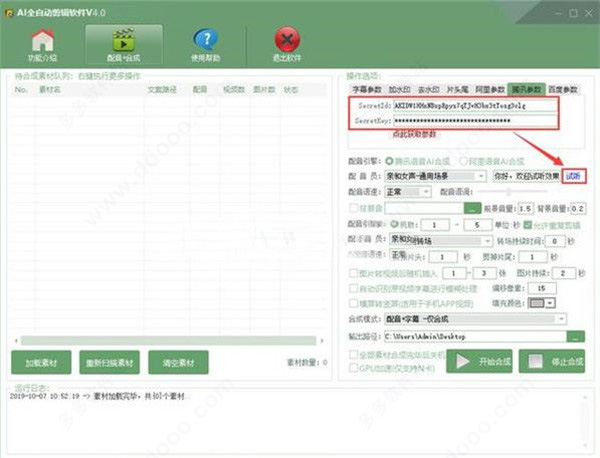Switch to 加水印 tab

pos(399,90)
